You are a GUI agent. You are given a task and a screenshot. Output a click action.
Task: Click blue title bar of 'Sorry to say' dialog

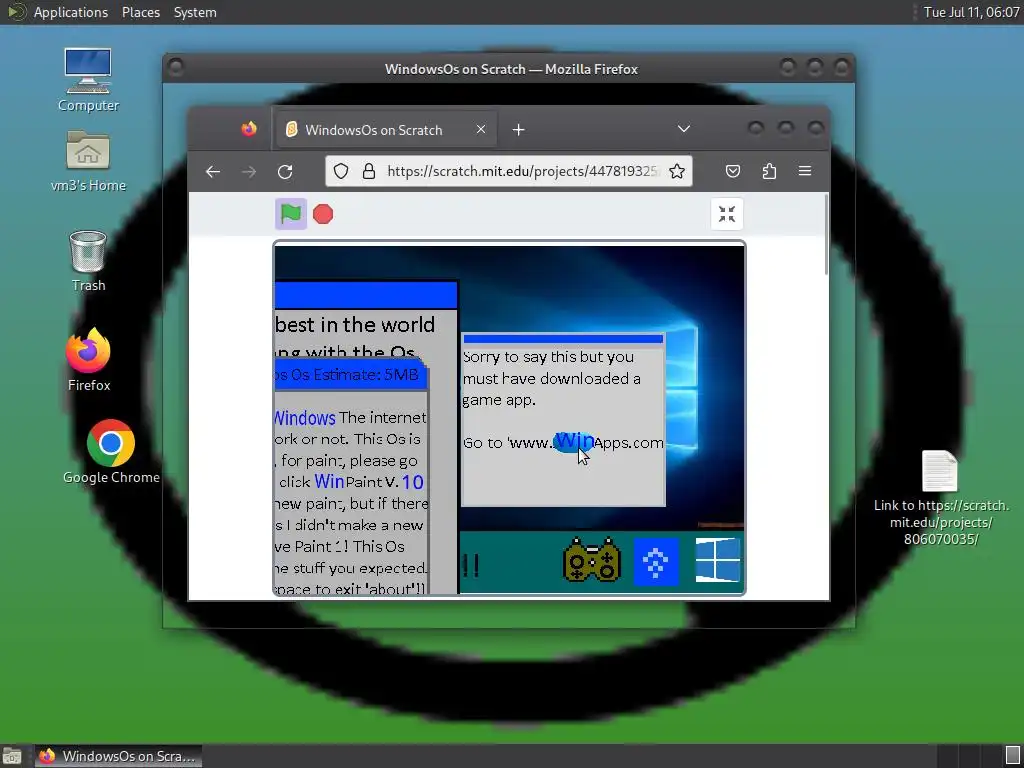(x=563, y=339)
